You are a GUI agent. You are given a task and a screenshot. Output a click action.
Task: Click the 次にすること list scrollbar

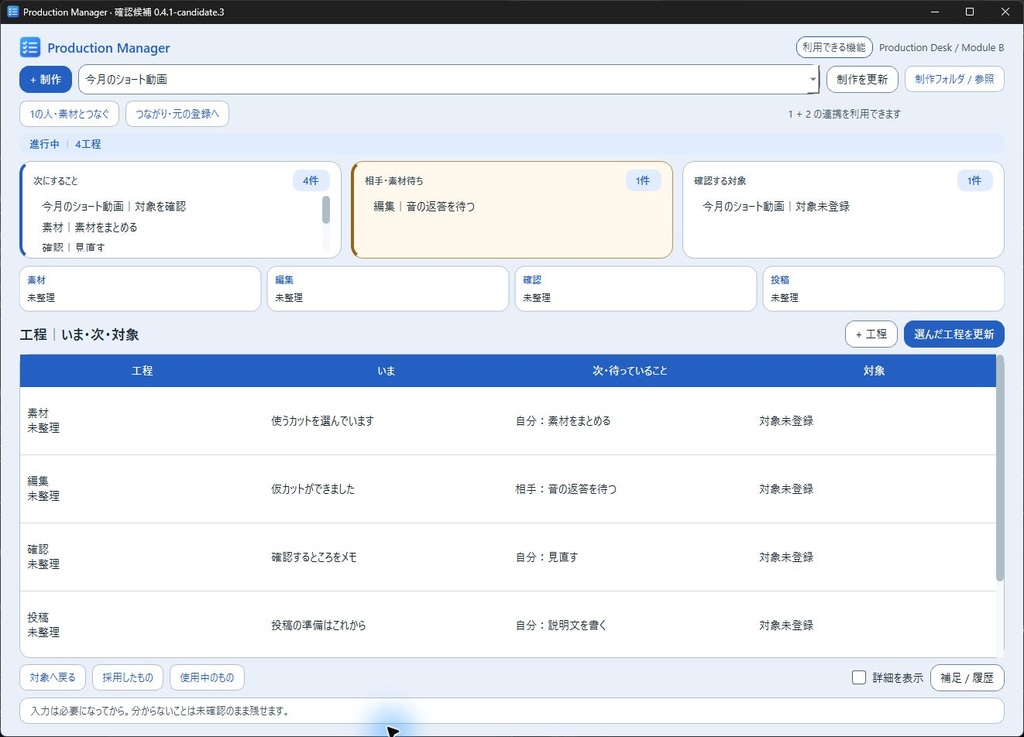click(x=326, y=210)
